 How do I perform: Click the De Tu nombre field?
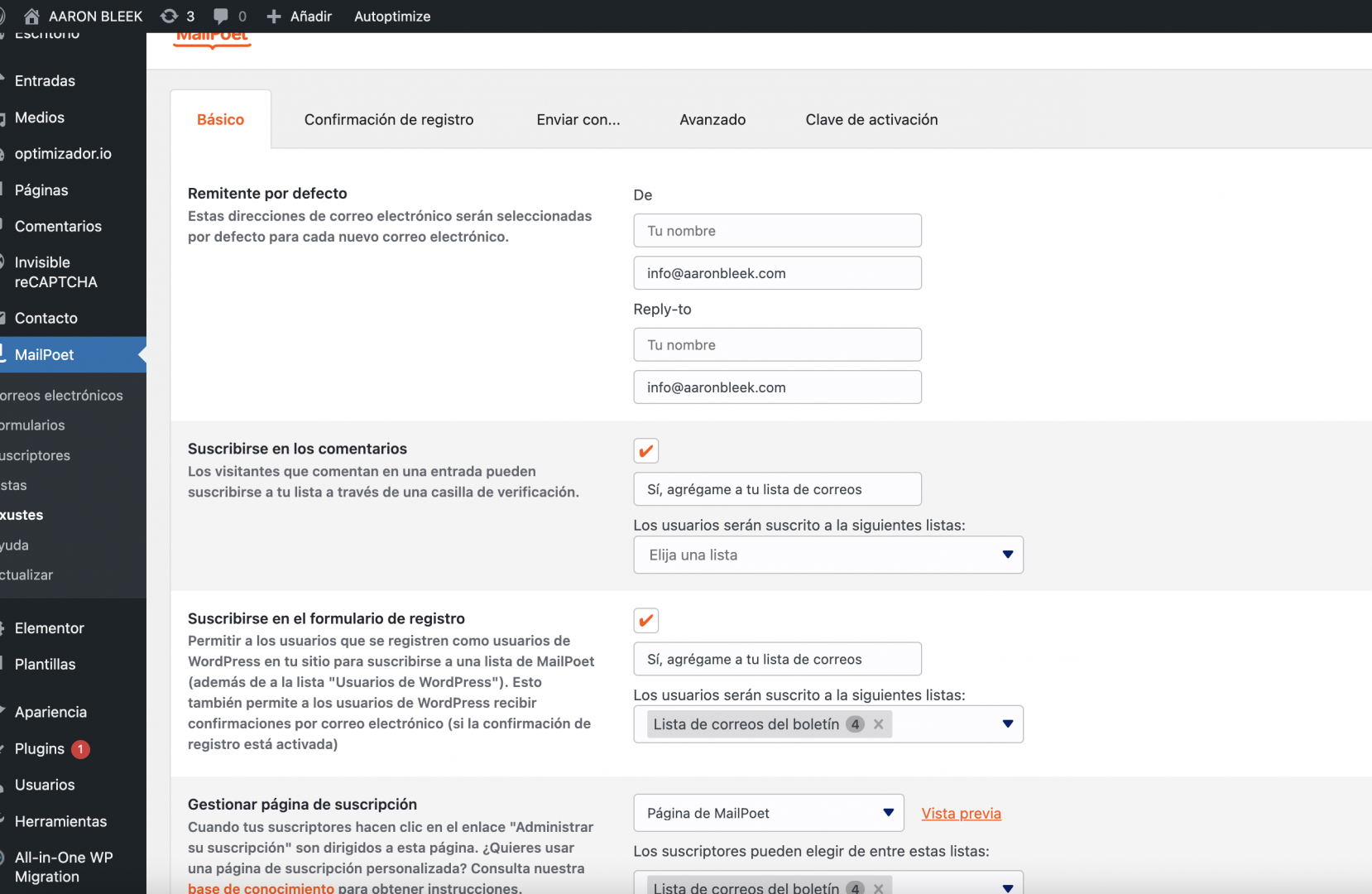click(x=778, y=230)
